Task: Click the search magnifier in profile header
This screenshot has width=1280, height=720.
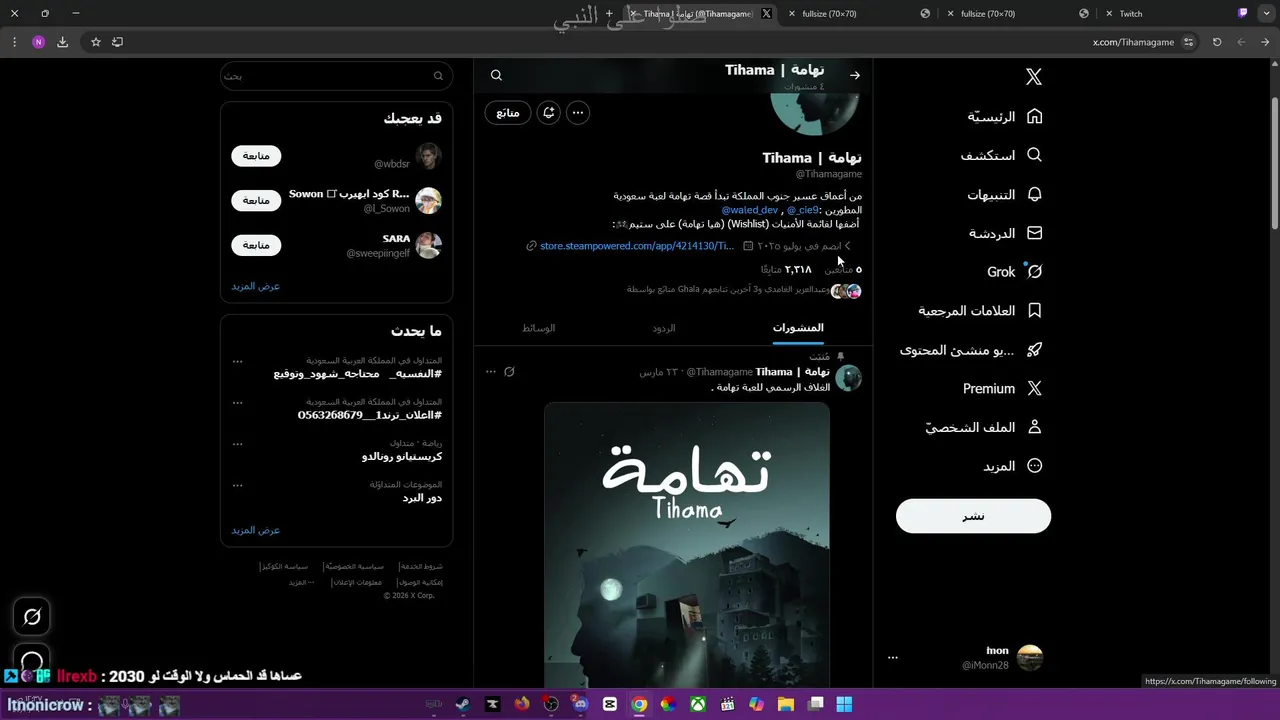Action: click(x=496, y=75)
